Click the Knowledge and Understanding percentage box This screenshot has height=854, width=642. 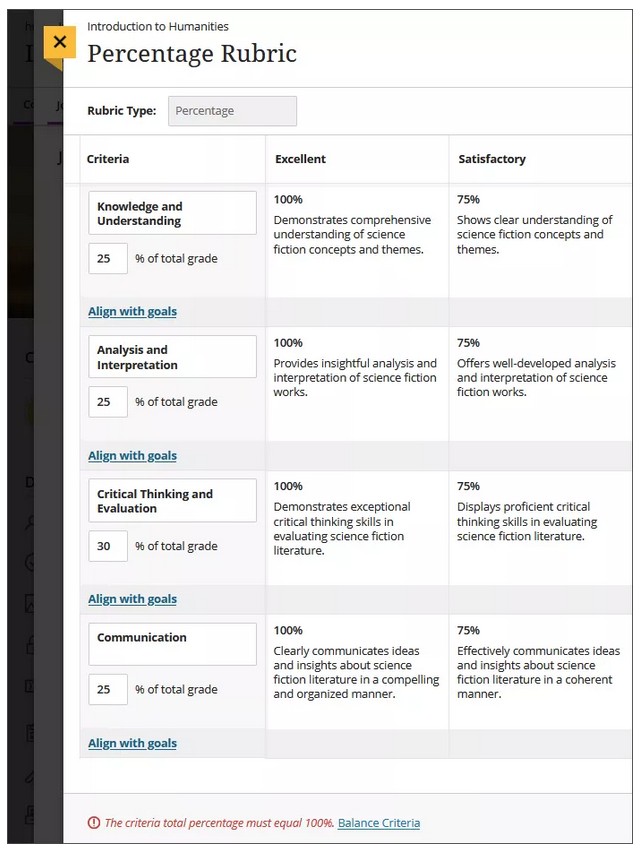click(x=108, y=258)
